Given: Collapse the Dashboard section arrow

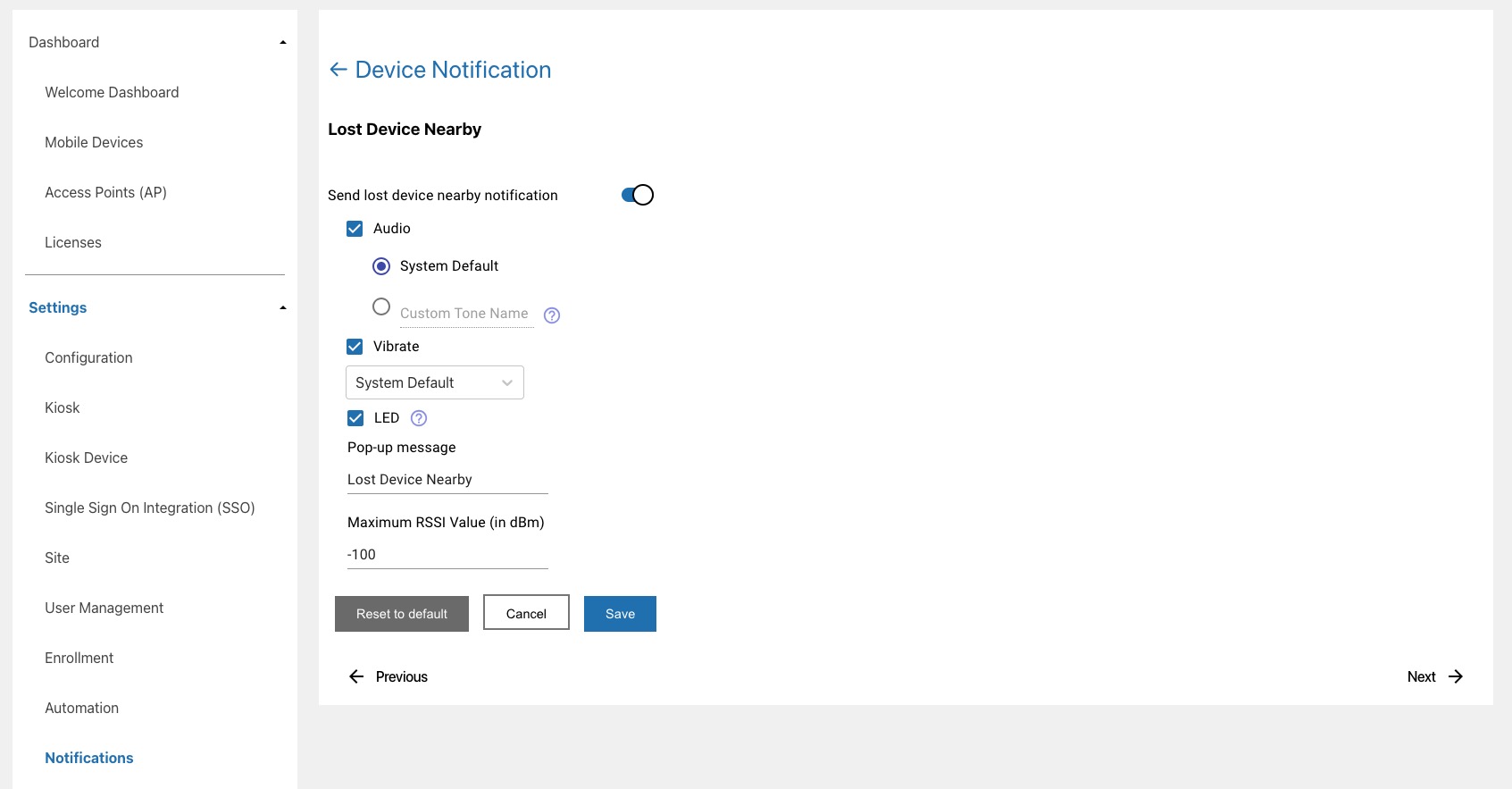Looking at the screenshot, I should (x=283, y=43).
